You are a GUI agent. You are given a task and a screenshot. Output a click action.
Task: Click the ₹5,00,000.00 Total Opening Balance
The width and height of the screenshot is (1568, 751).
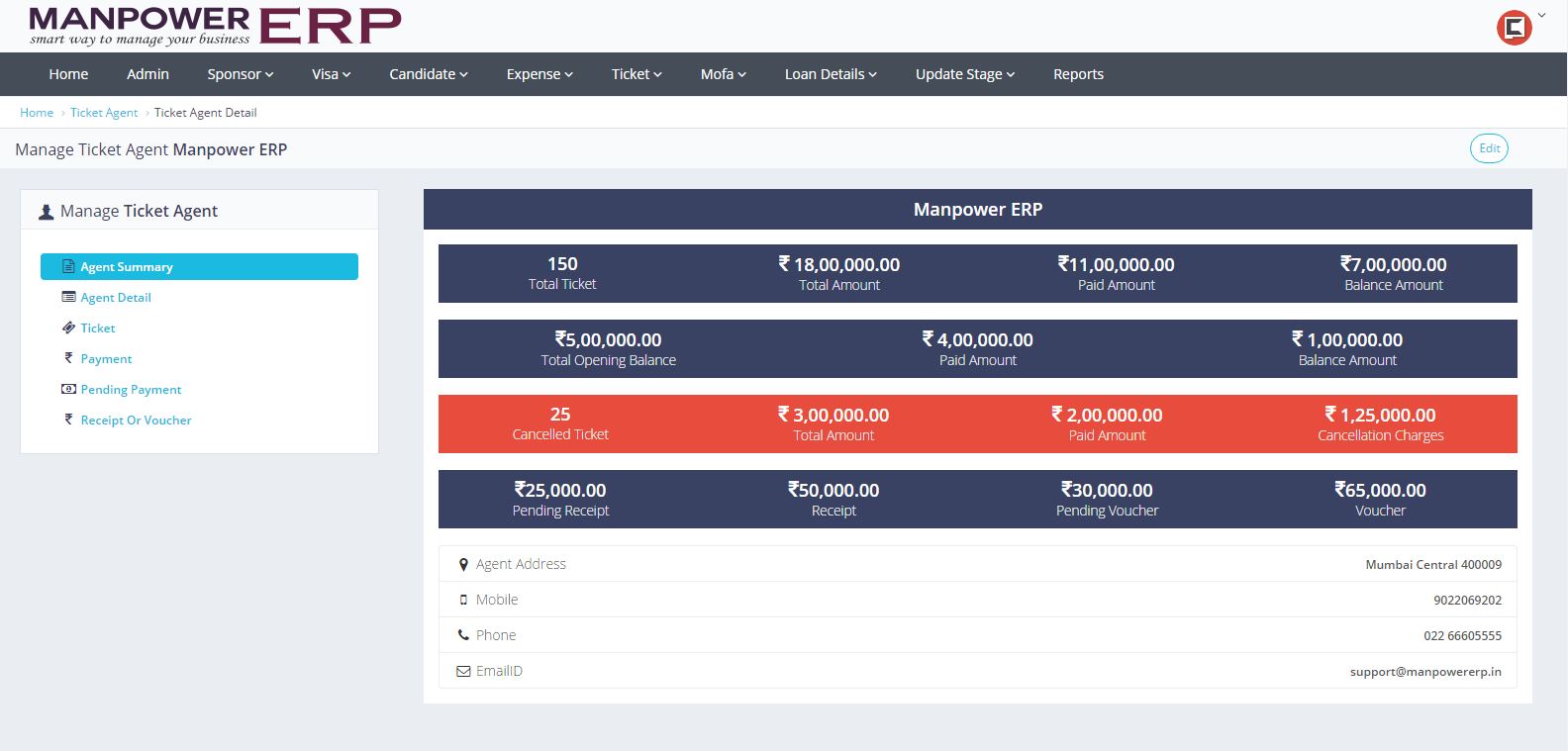coord(609,339)
